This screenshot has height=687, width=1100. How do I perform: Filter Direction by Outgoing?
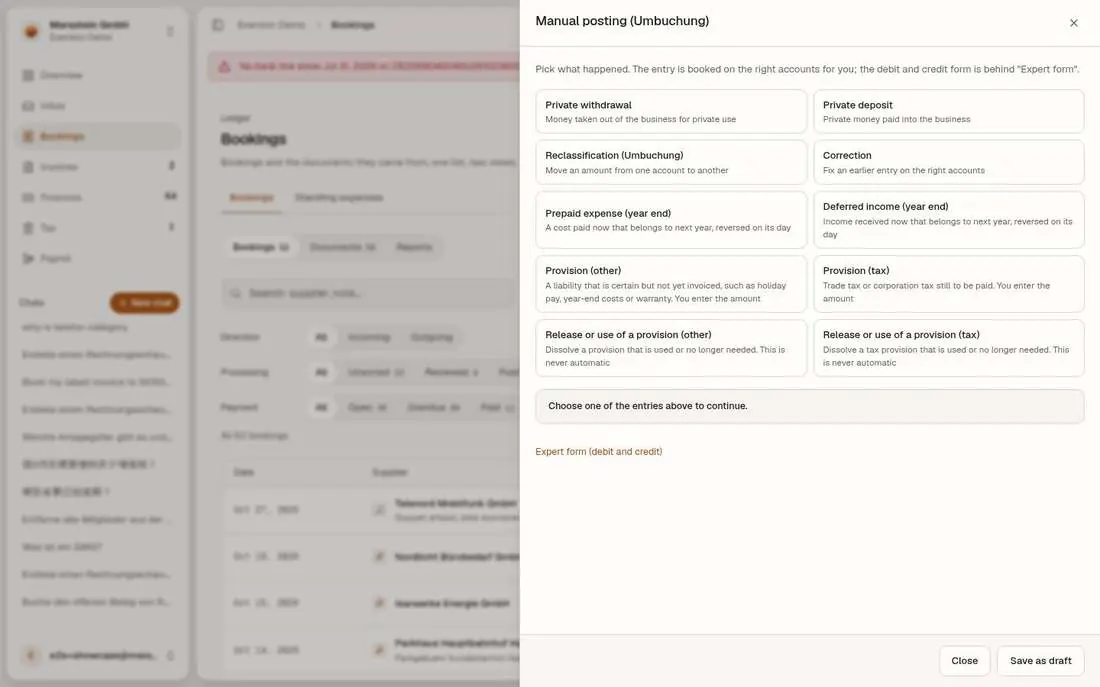[431, 338]
